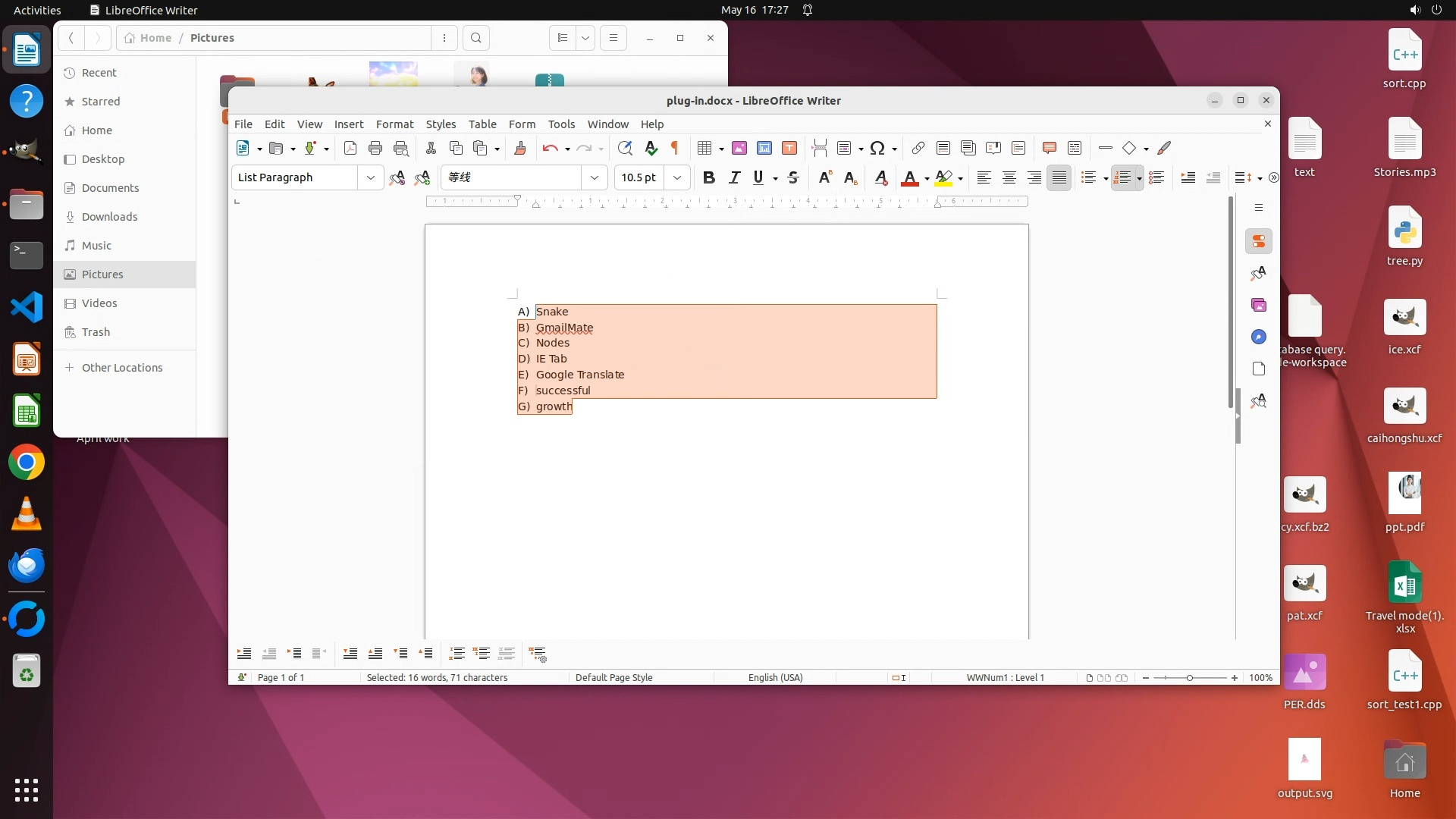The image size is (1456, 819).
Task: Open Downloads in the Files sidebar
Action: click(x=109, y=217)
